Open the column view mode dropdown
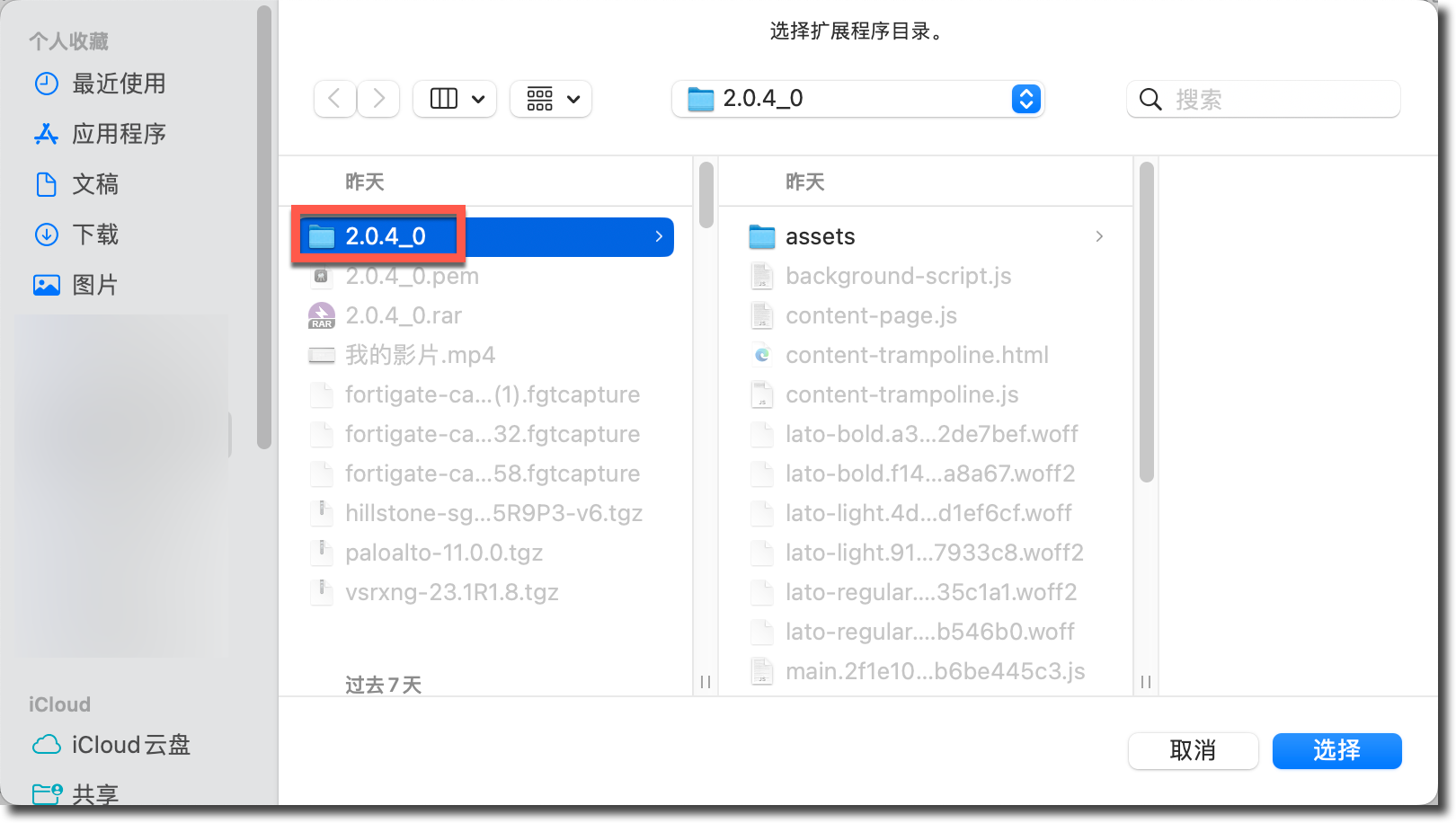The width and height of the screenshot is (1456, 823). 457,99
